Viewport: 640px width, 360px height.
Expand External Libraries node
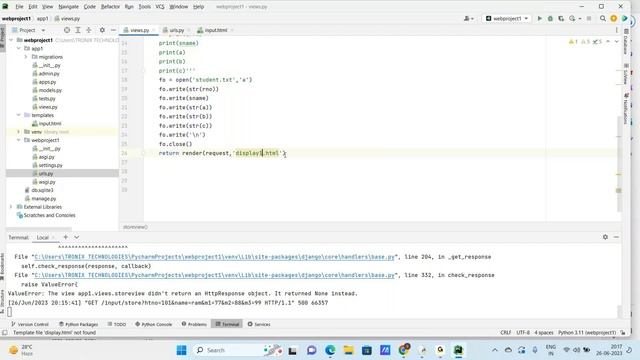[11, 207]
